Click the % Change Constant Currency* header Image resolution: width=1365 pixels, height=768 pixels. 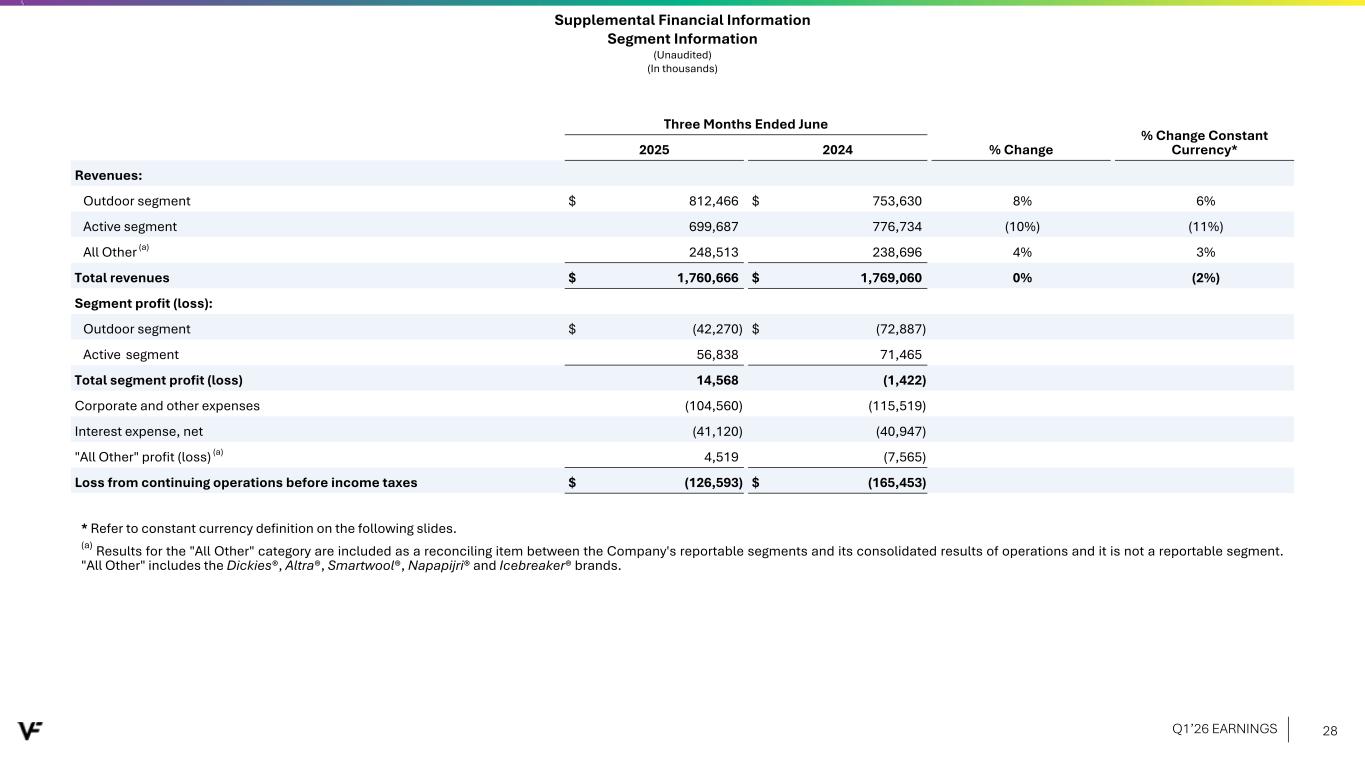click(1203, 142)
